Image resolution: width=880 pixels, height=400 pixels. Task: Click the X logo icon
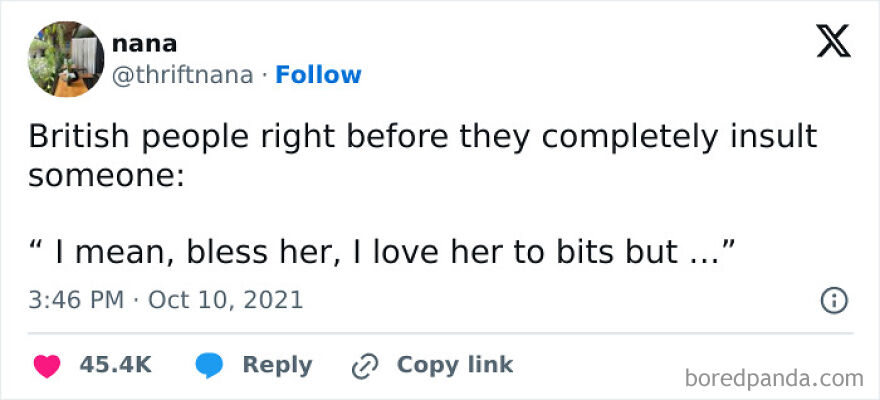[833, 42]
